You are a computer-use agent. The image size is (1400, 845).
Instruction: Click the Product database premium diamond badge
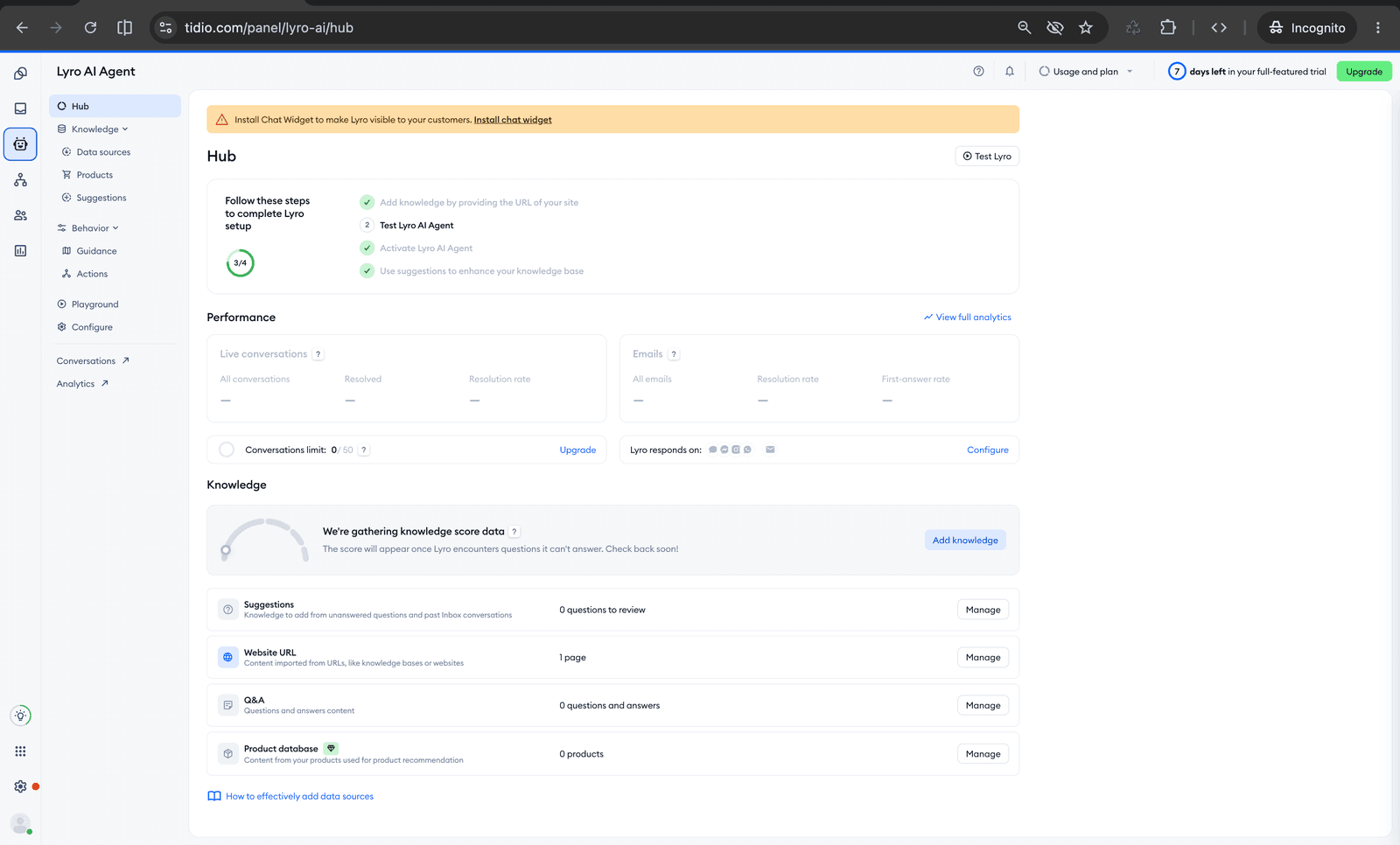click(331, 749)
